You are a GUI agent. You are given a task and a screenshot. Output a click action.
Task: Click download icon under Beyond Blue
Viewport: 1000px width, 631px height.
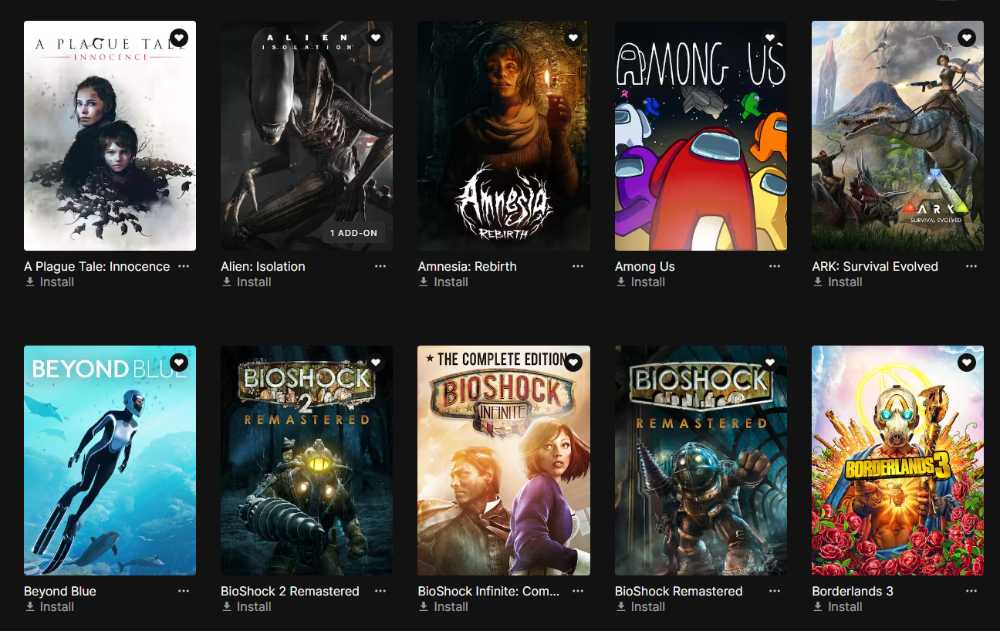click(29, 606)
